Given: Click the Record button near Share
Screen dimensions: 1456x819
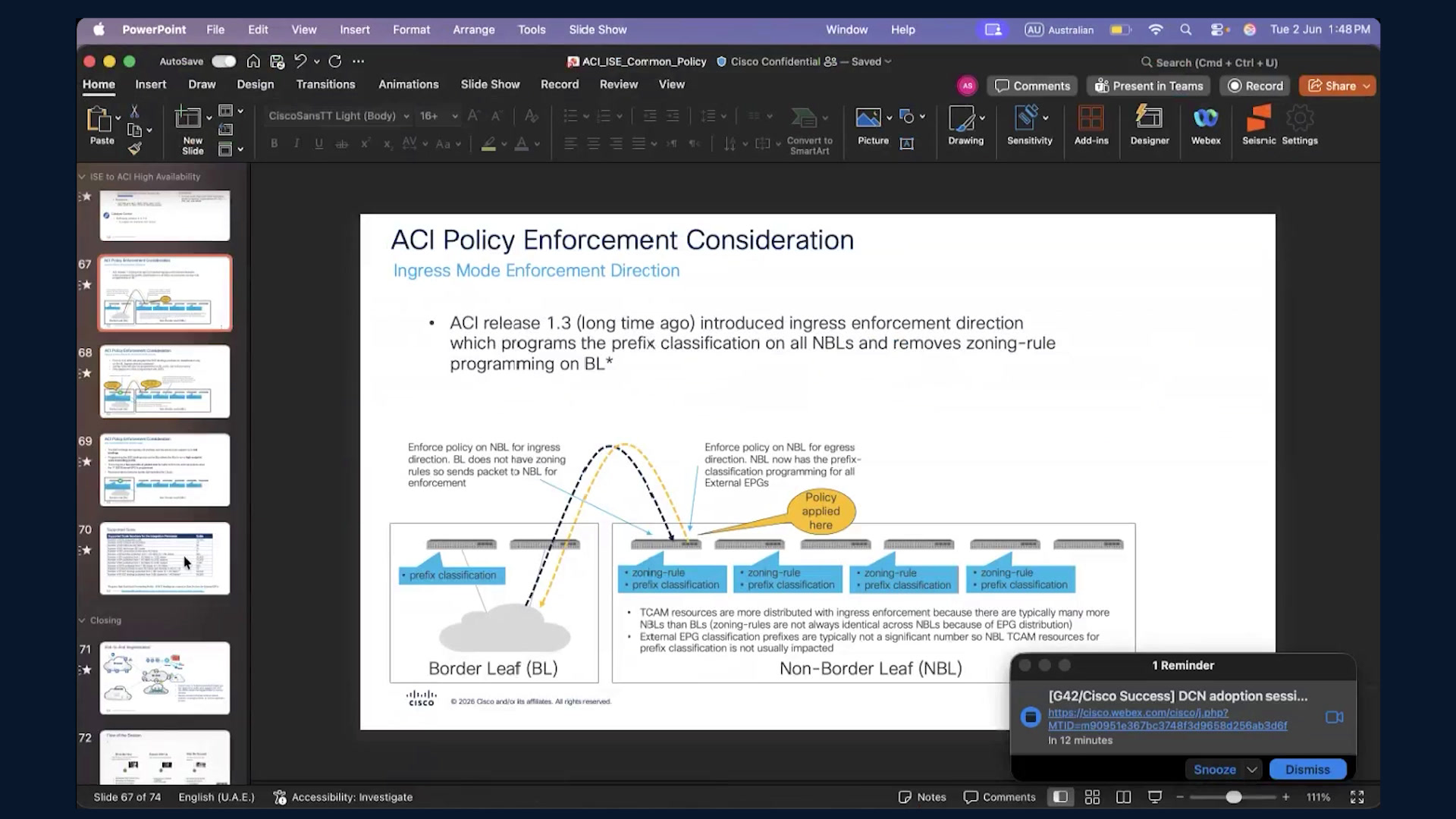Looking at the screenshot, I should 1255,86.
